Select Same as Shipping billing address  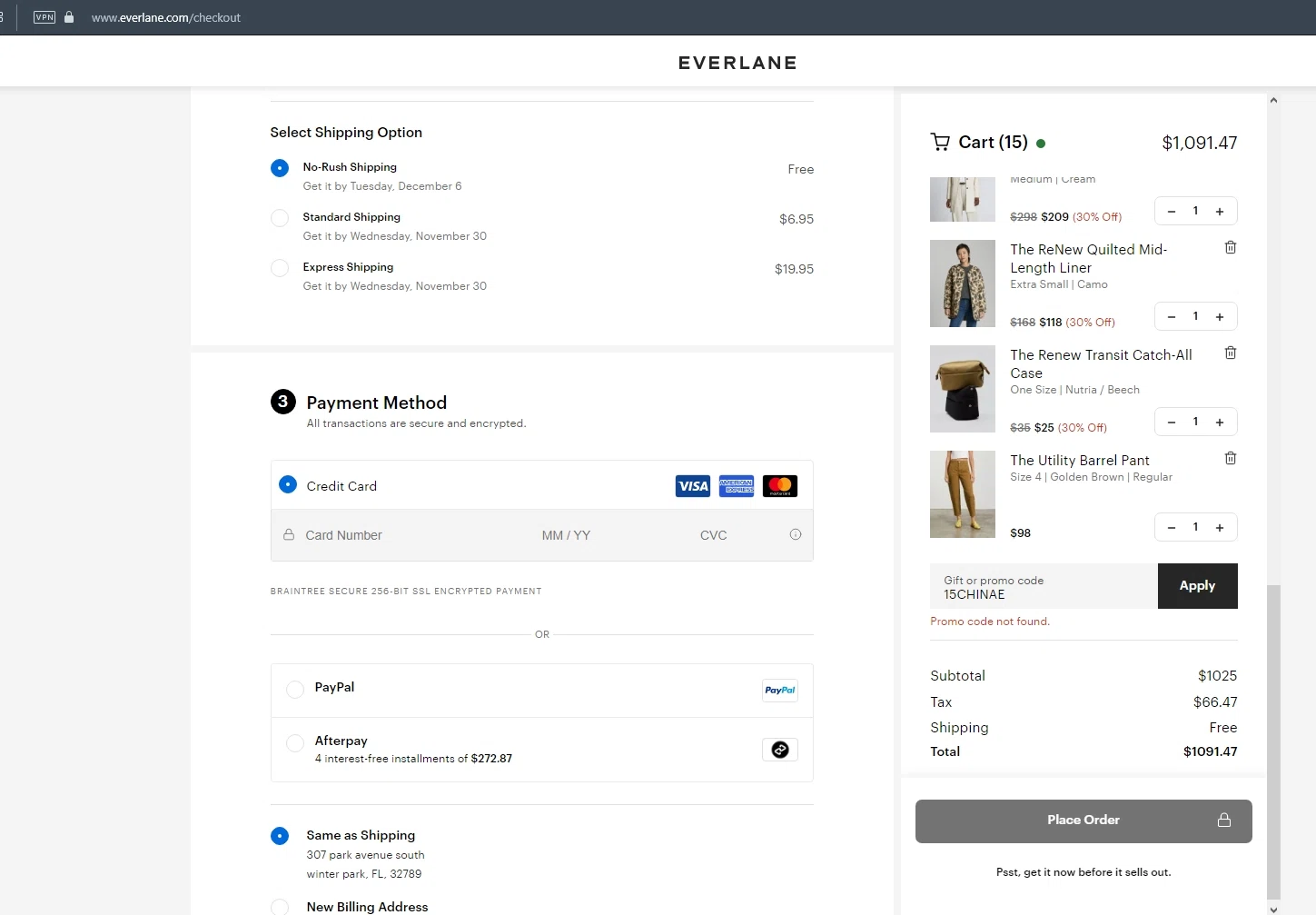coord(280,836)
